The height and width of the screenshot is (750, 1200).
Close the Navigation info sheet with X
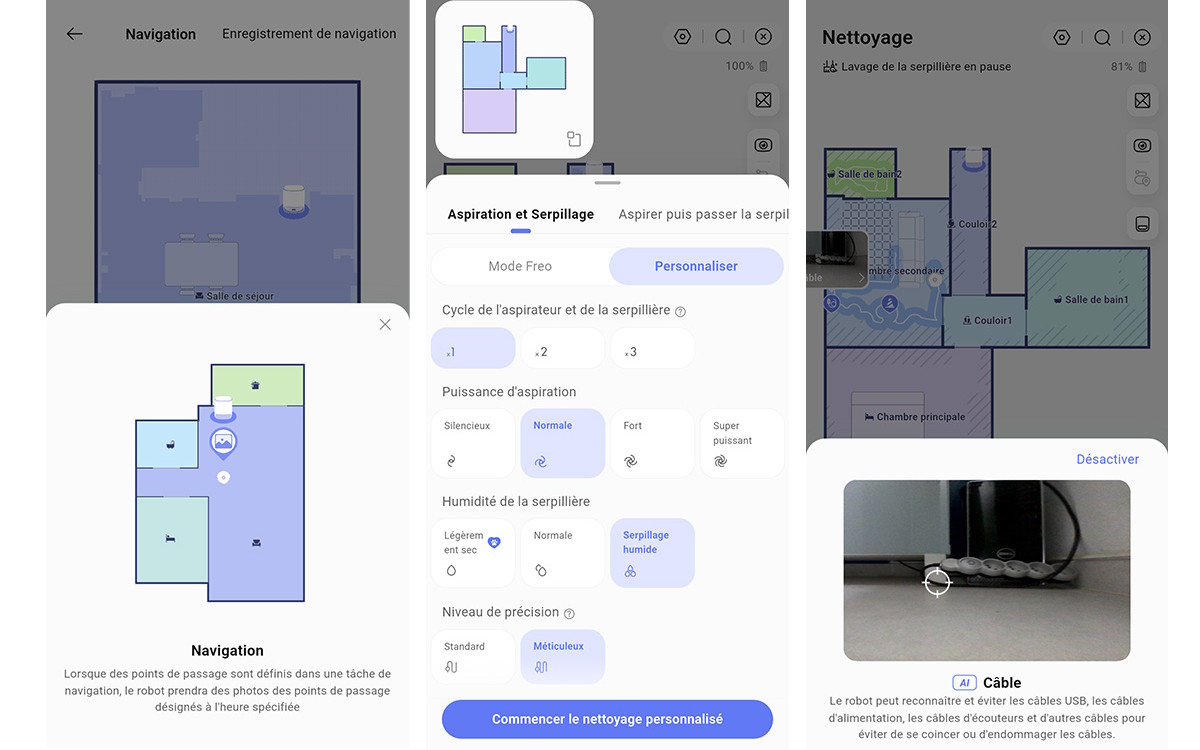[x=385, y=324]
